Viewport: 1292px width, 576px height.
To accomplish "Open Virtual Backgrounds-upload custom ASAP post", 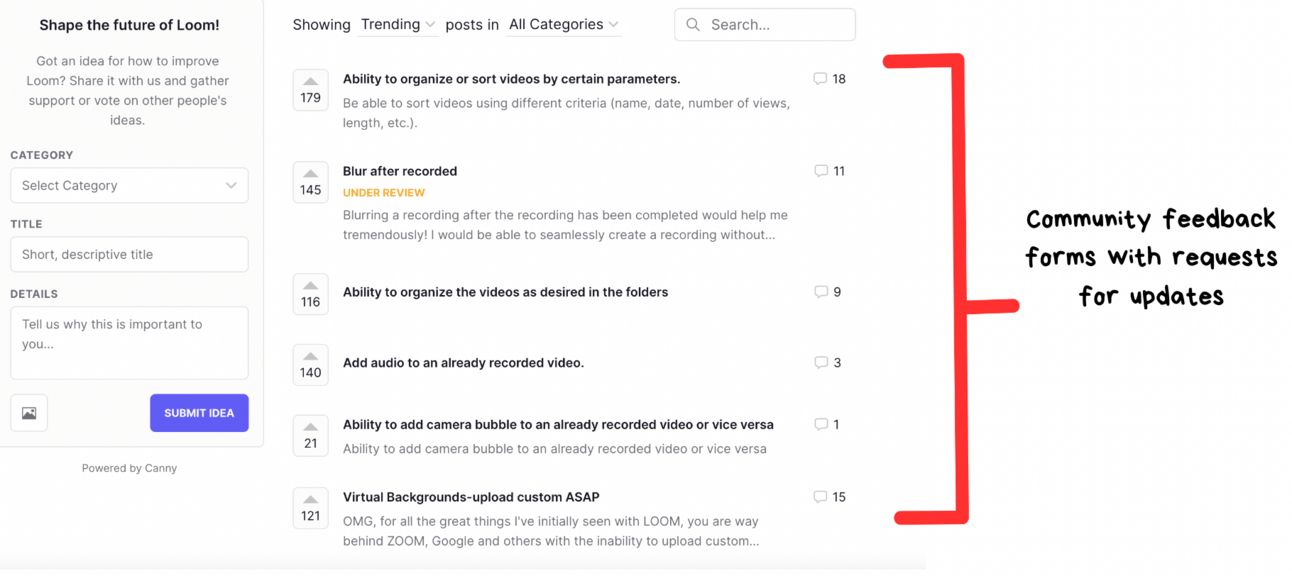I will click(x=471, y=497).
